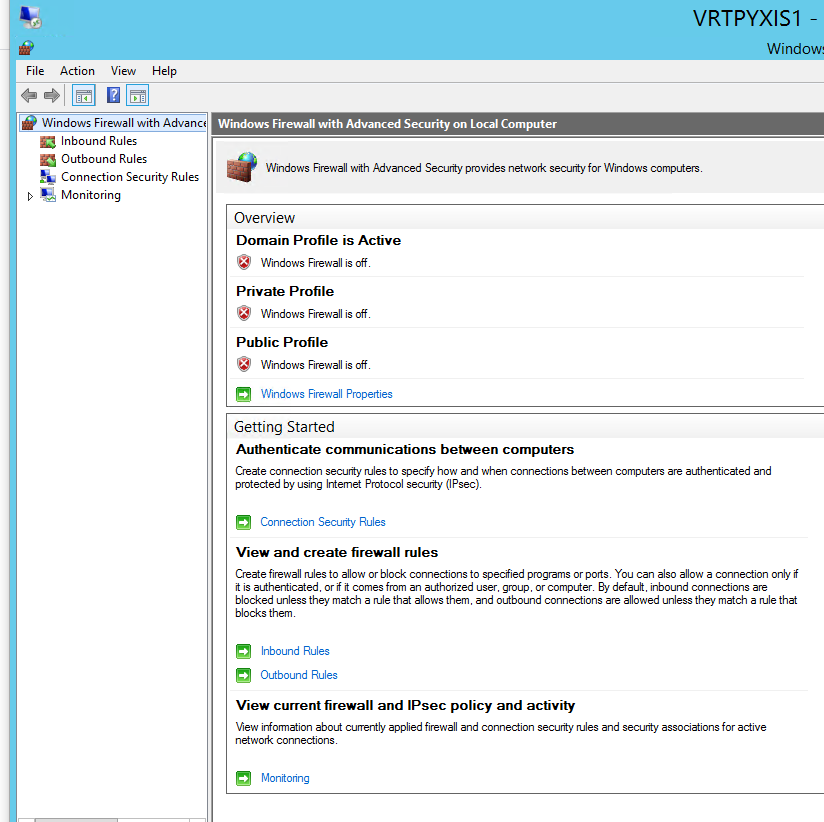Click the red shield under Public Profile
824x822 pixels.
[x=244, y=364]
